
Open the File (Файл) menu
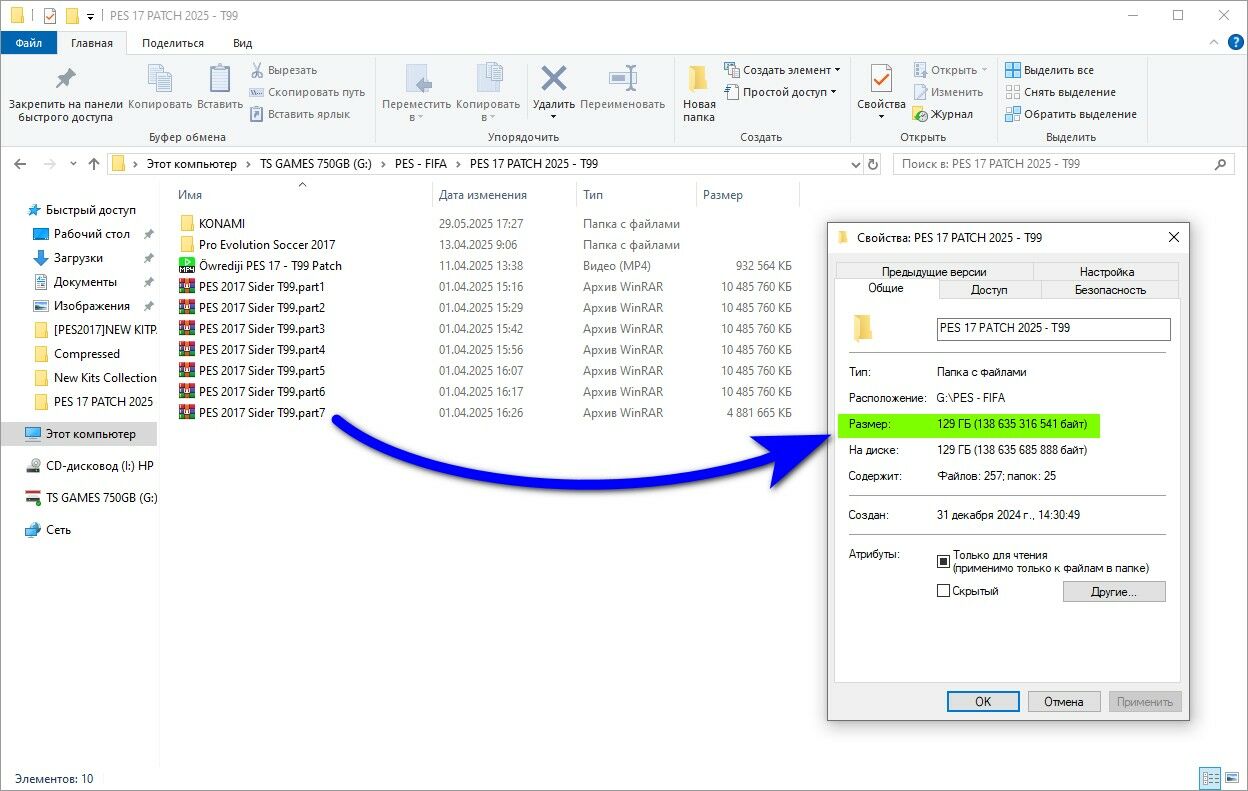click(28, 43)
